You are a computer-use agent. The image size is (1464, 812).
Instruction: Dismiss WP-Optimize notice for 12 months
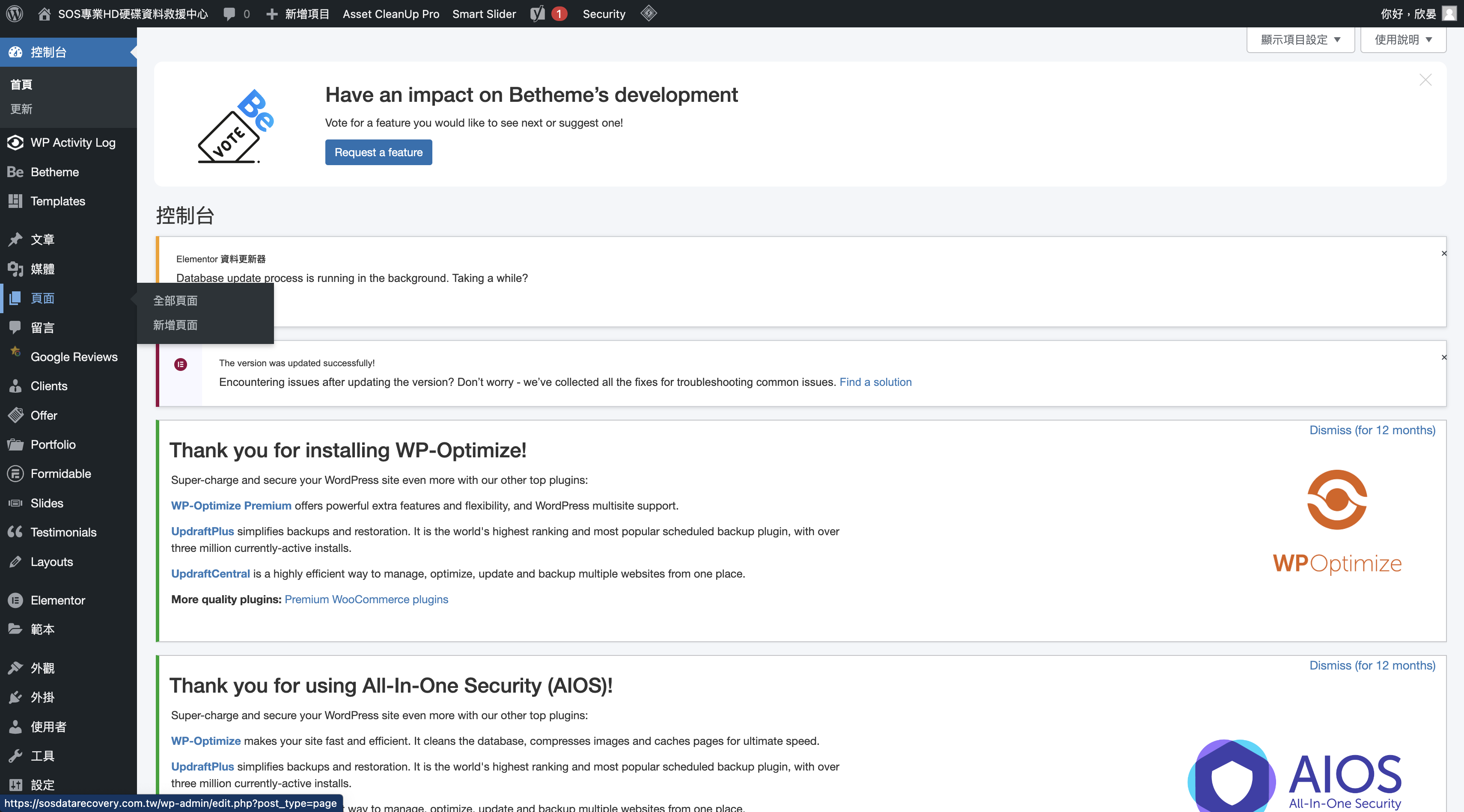point(1372,430)
